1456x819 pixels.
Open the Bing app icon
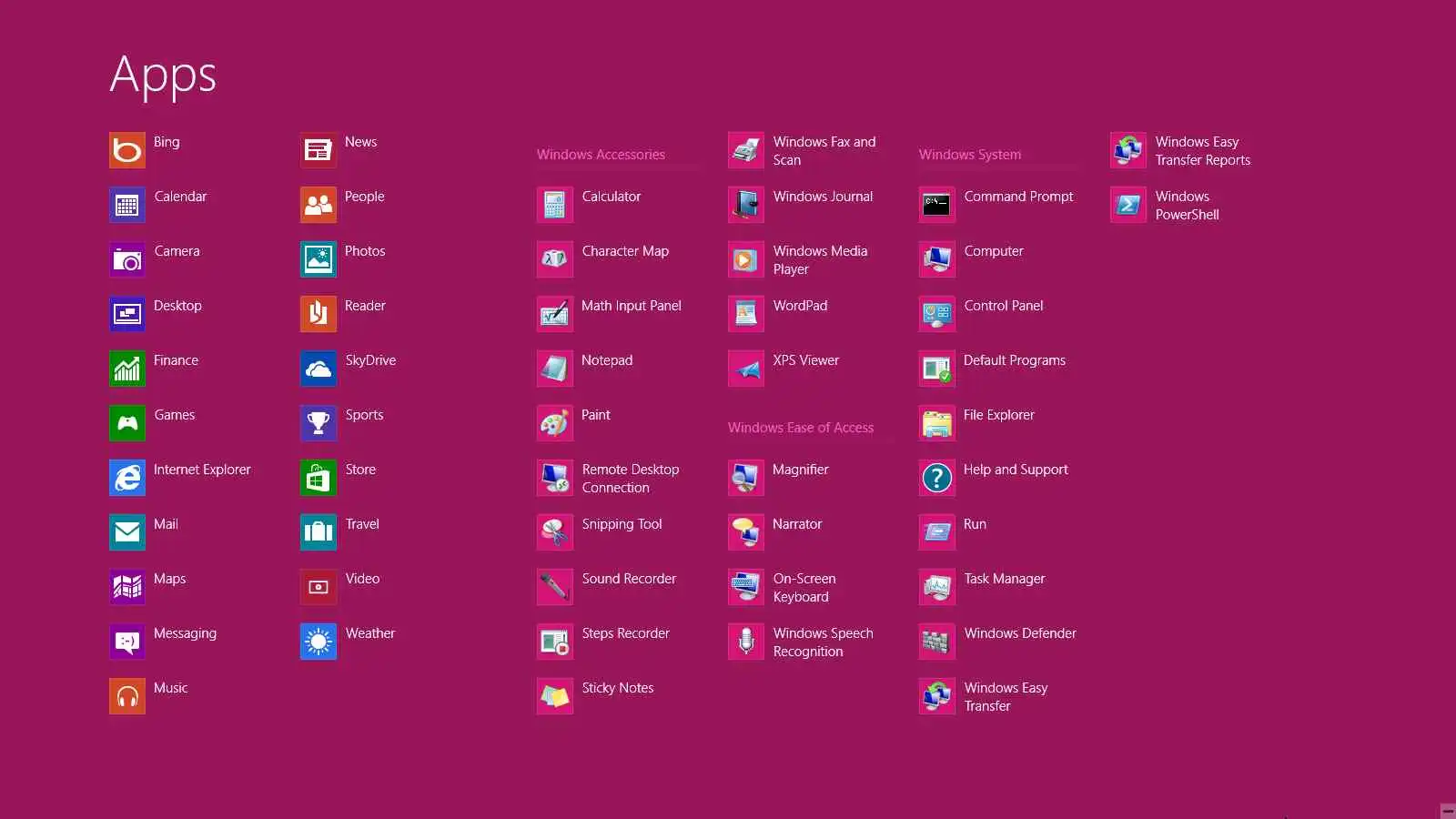click(x=127, y=150)
